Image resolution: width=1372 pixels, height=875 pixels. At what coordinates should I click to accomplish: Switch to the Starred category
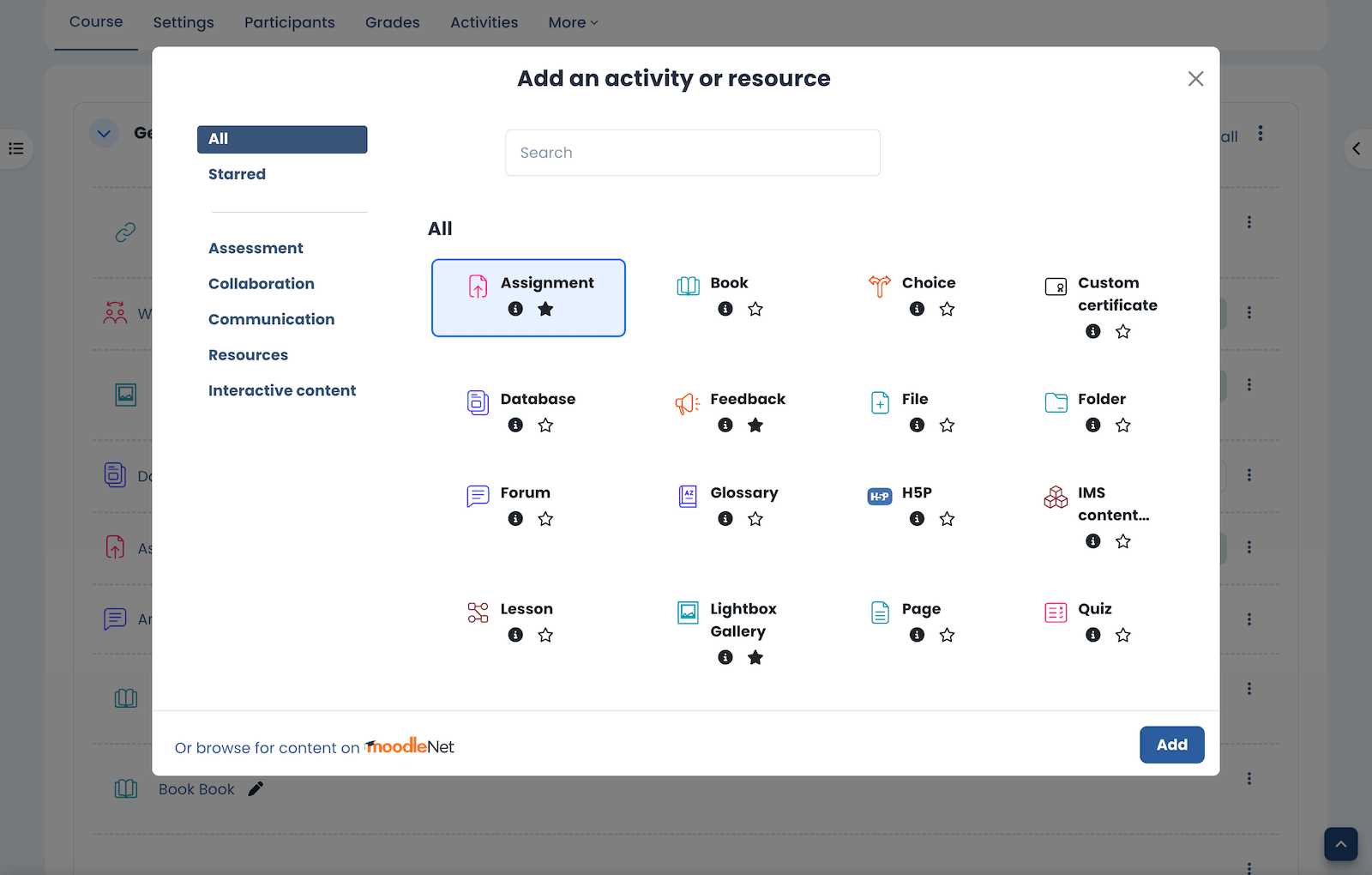coord(237,174)
